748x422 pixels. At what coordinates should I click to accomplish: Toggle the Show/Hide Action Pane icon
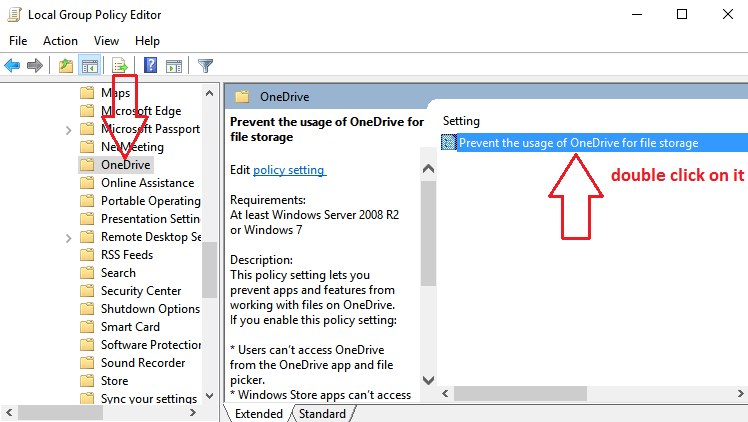click(x=174, y=65)
